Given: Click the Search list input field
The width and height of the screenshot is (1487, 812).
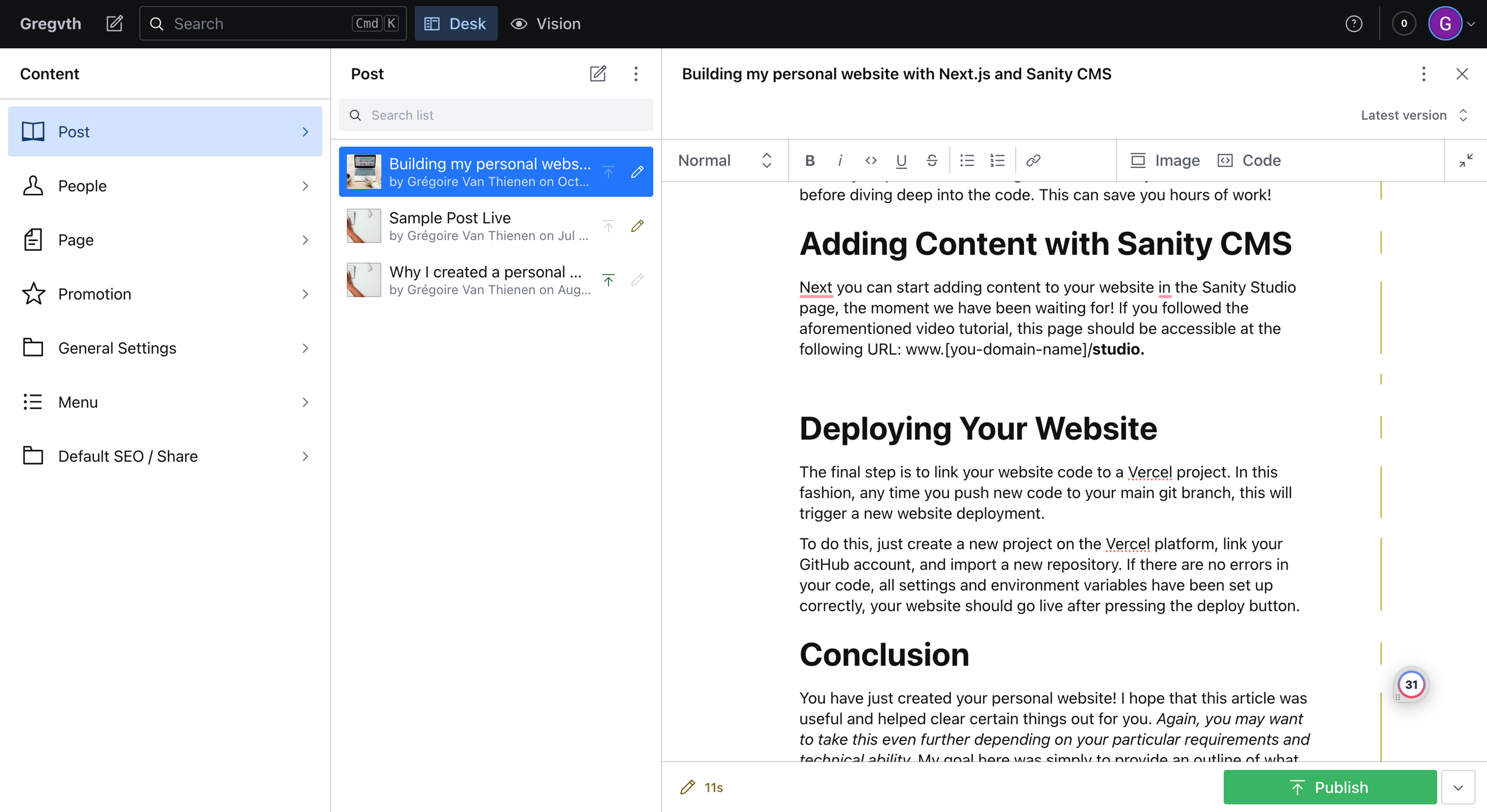Looking at the screenshot, I should point(496,115).
